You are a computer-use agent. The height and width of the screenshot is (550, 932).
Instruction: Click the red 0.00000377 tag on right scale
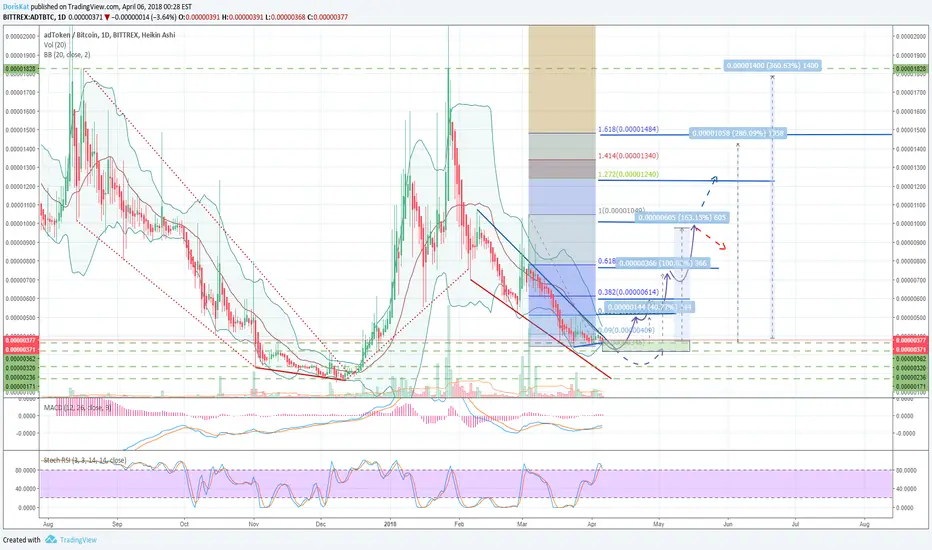click(x=909, y=340)
